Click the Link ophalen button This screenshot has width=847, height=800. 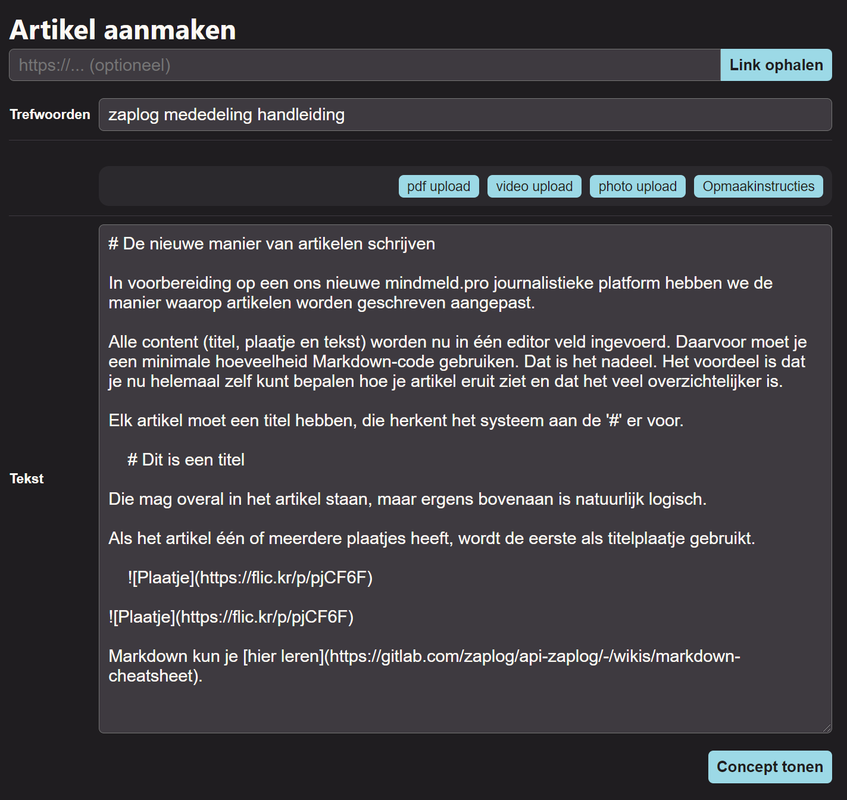(776, 65)
